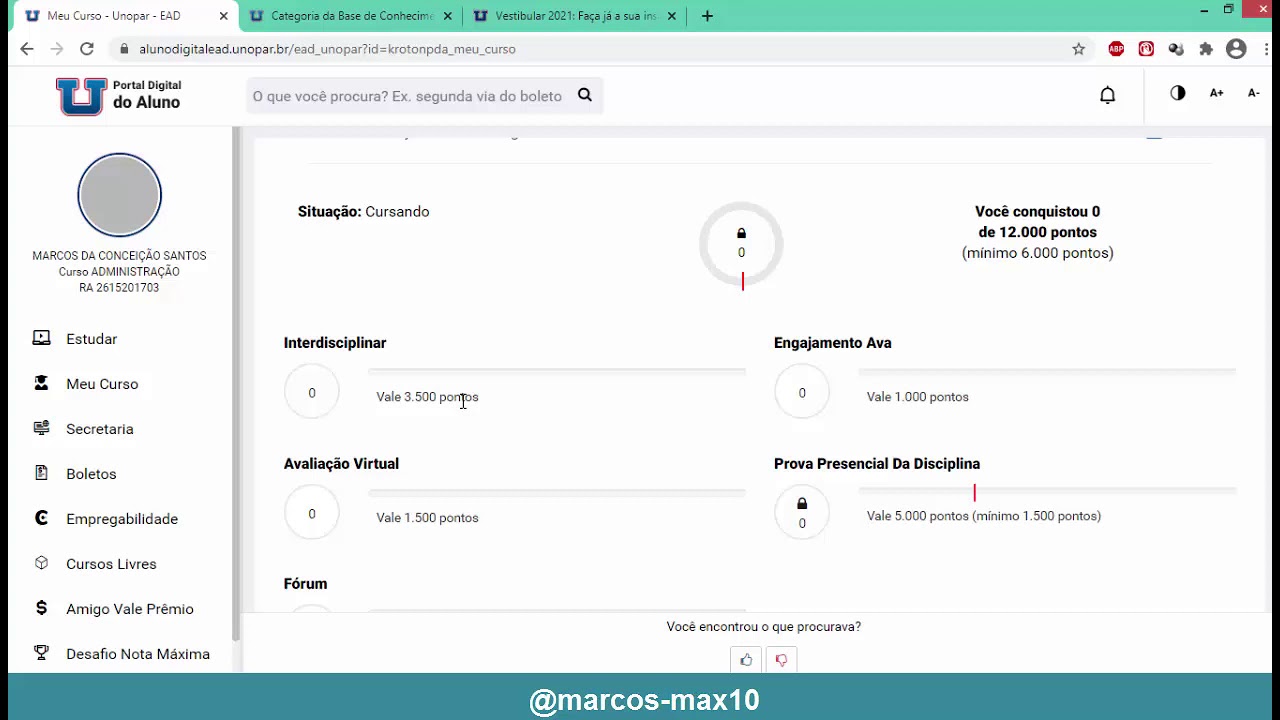Open the browser extensions puzzle icon

point(1206,48)
